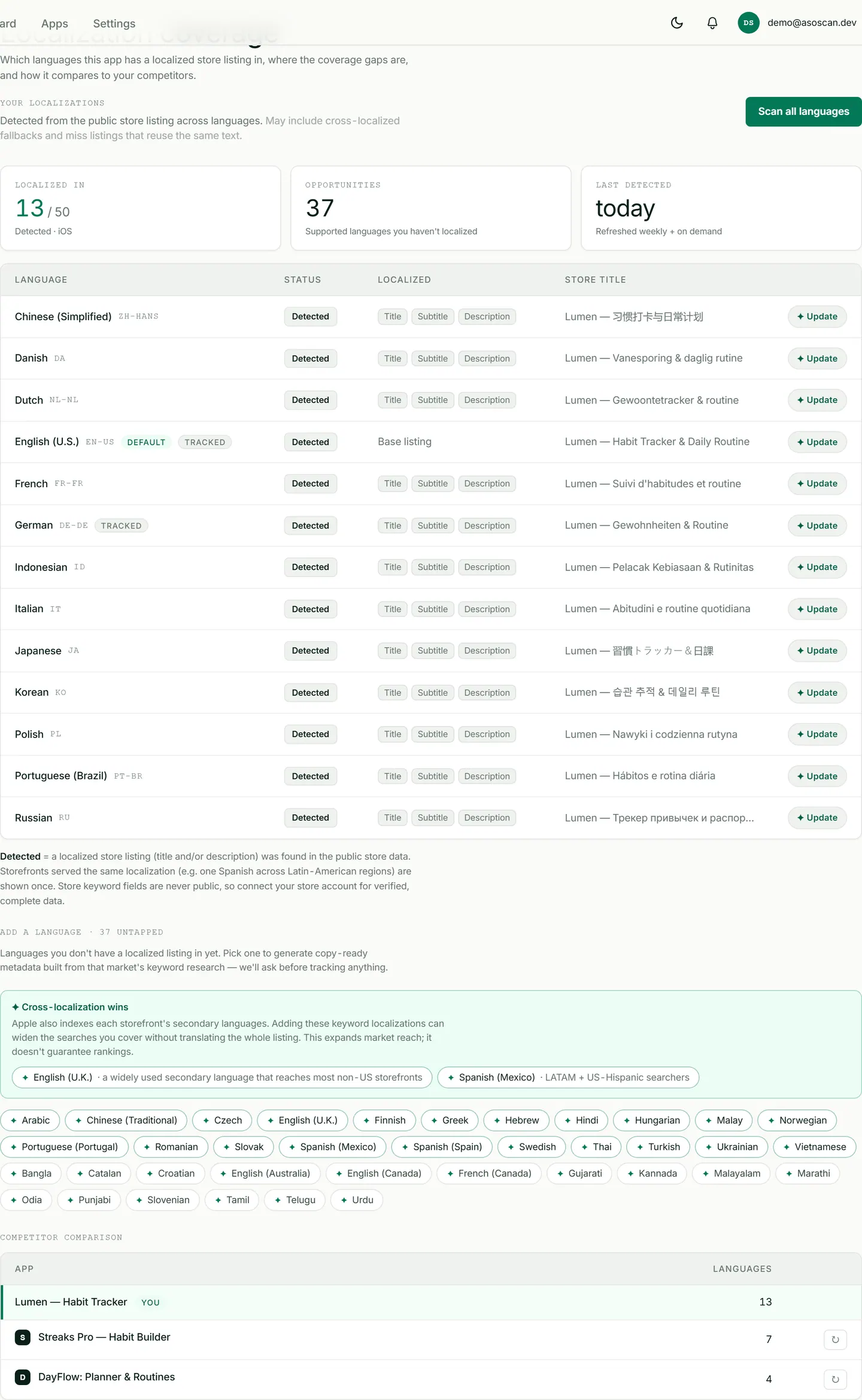The height and width of the screenshot is (1400, 862).
Task: Add English (U.K.) cross-localization suggestion
Action: pyautogui.click(x=222, y=1077)
